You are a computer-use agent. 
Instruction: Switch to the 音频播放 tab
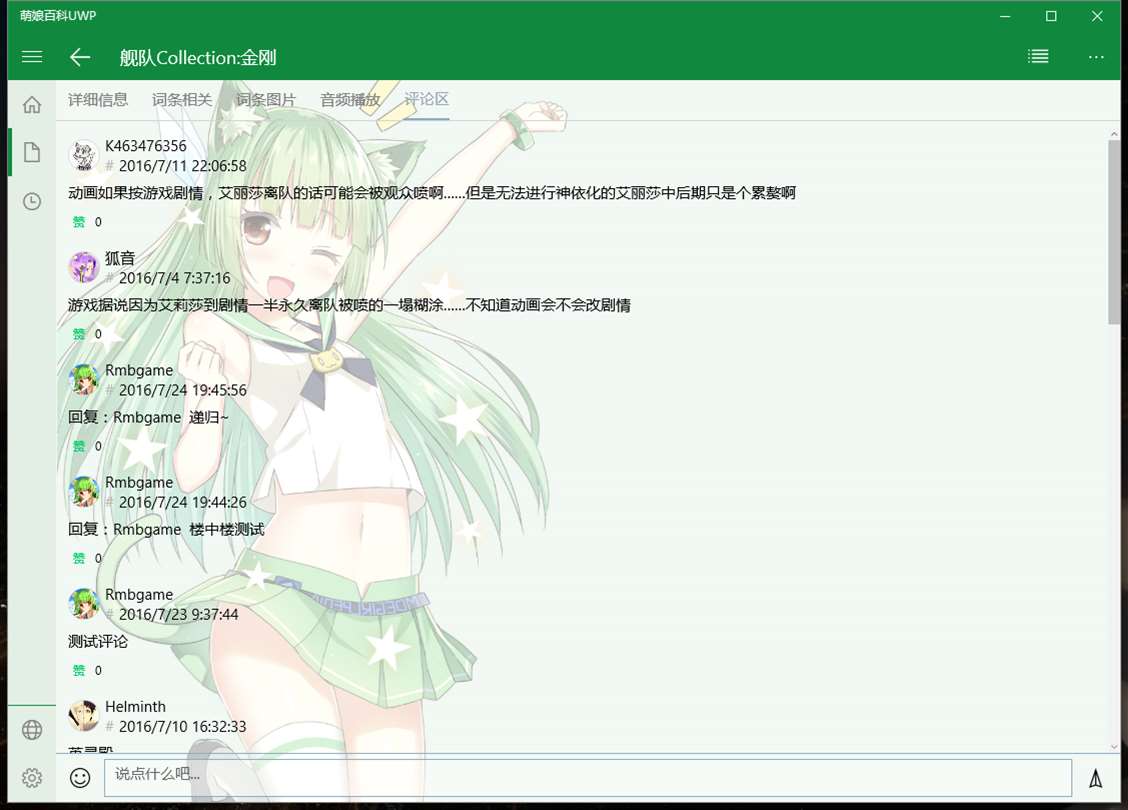[x=350, y=99]
